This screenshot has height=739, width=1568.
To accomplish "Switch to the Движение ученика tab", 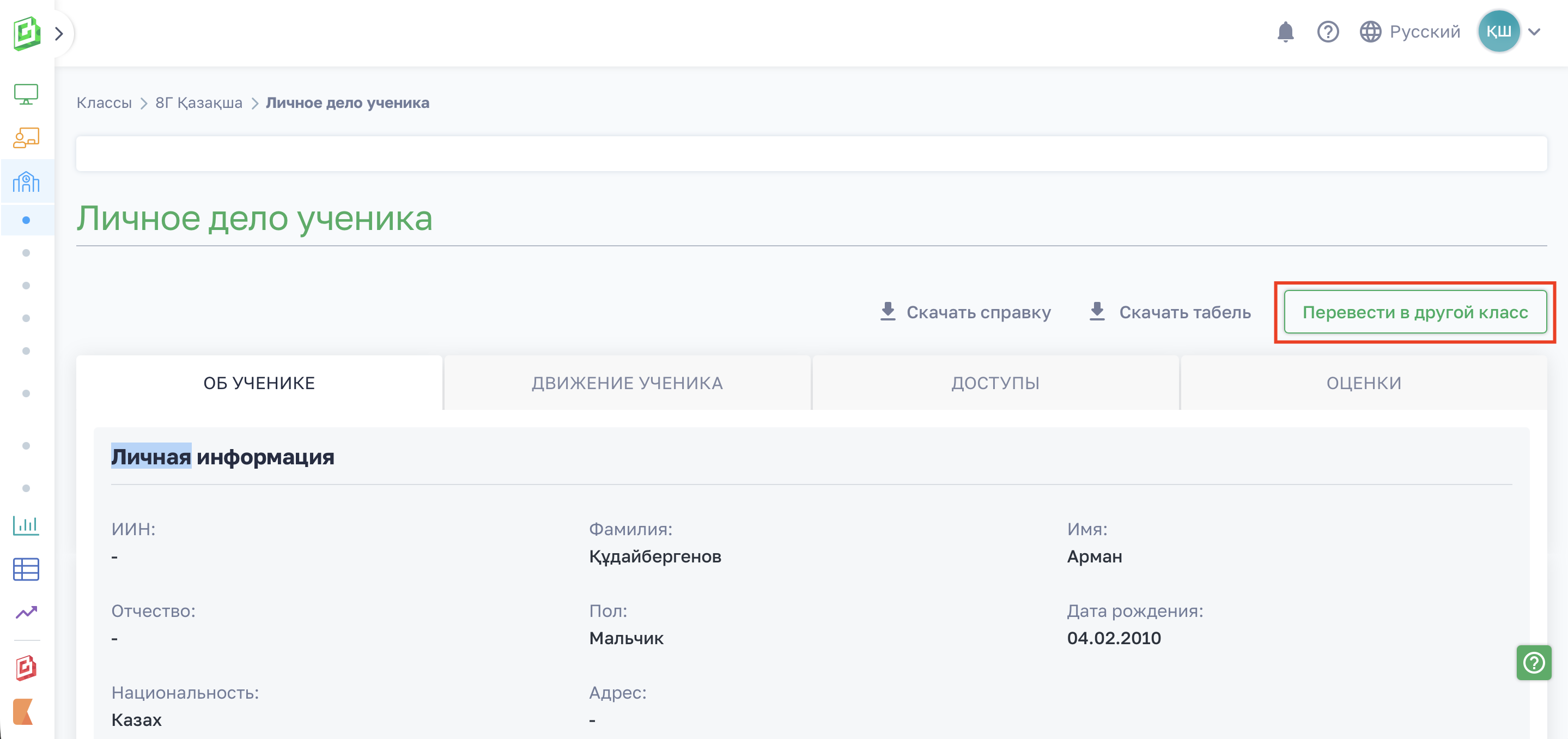I will pyautogui.click(x=627, y=383).
